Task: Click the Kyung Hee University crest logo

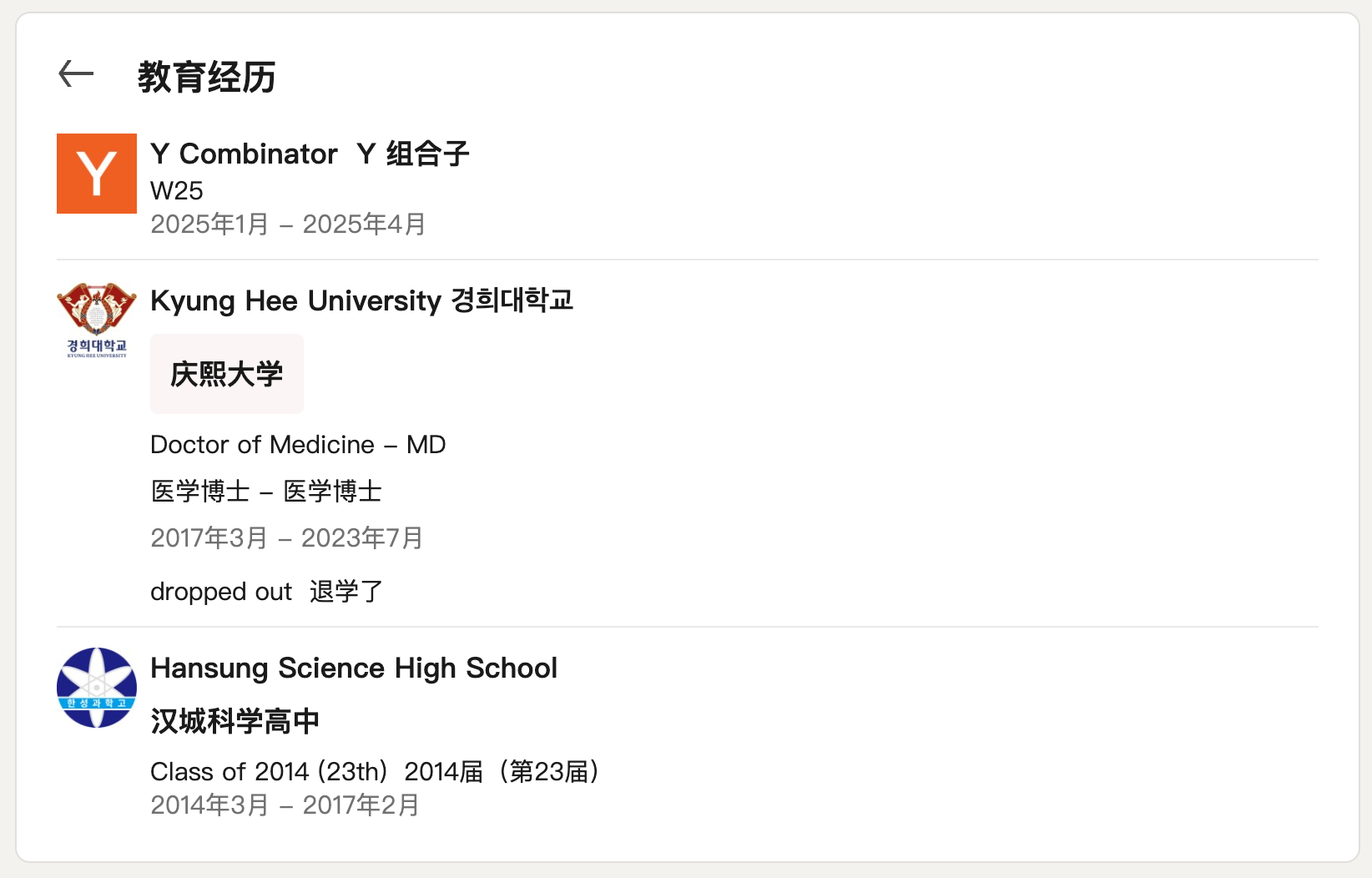Action: click(x=97, y=320)
